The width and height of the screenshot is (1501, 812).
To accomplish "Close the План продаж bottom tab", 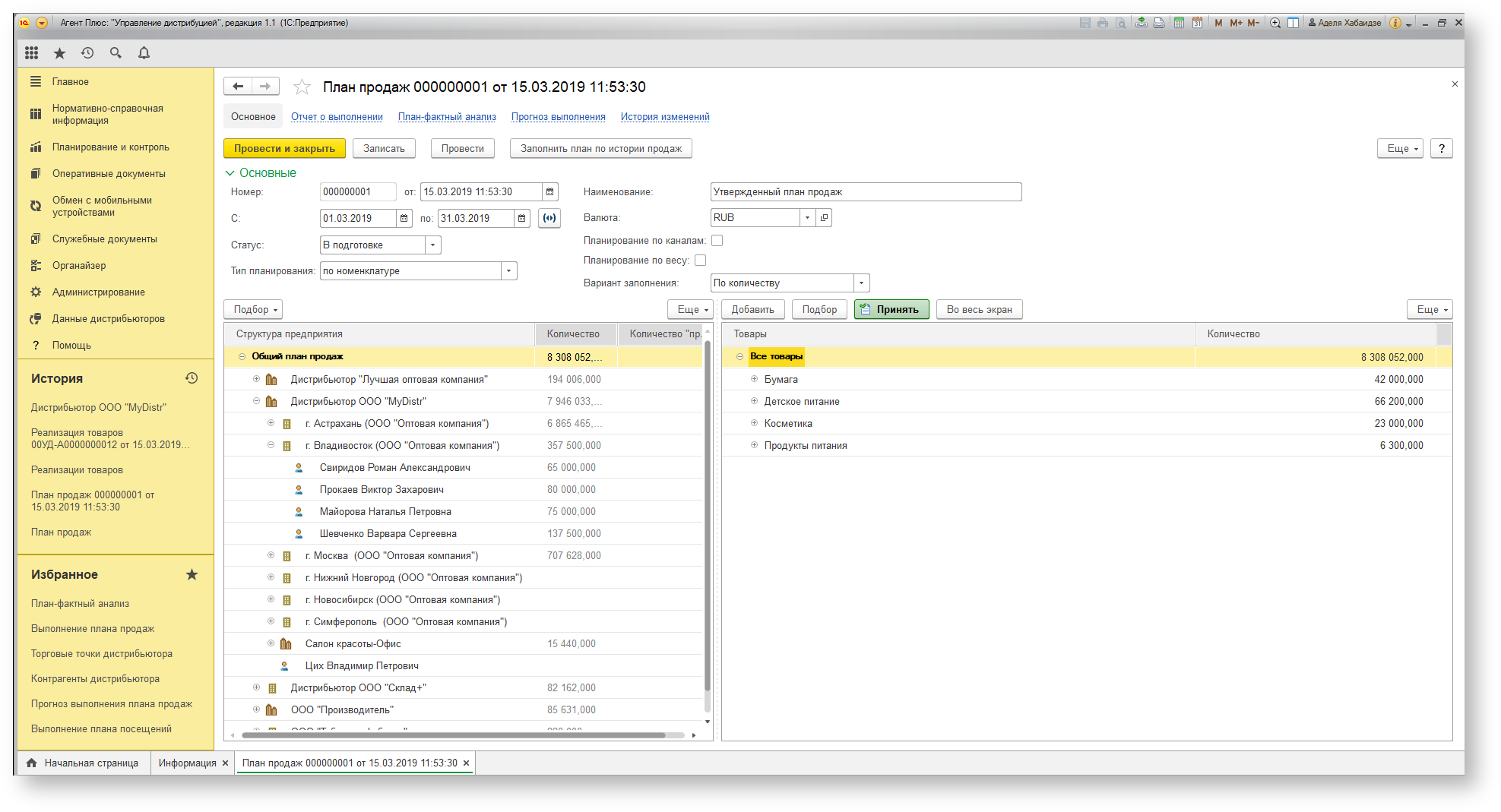I will tap(466, 763).
